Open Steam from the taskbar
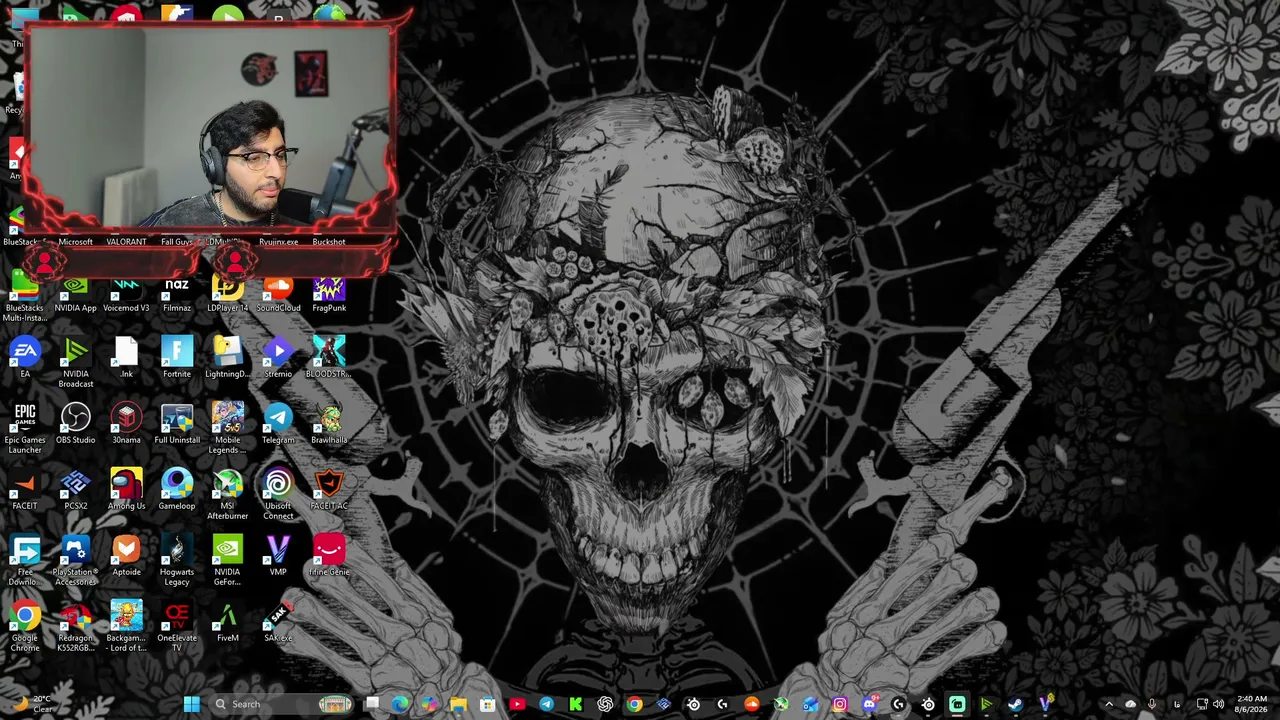 [x=1015, y=704]
